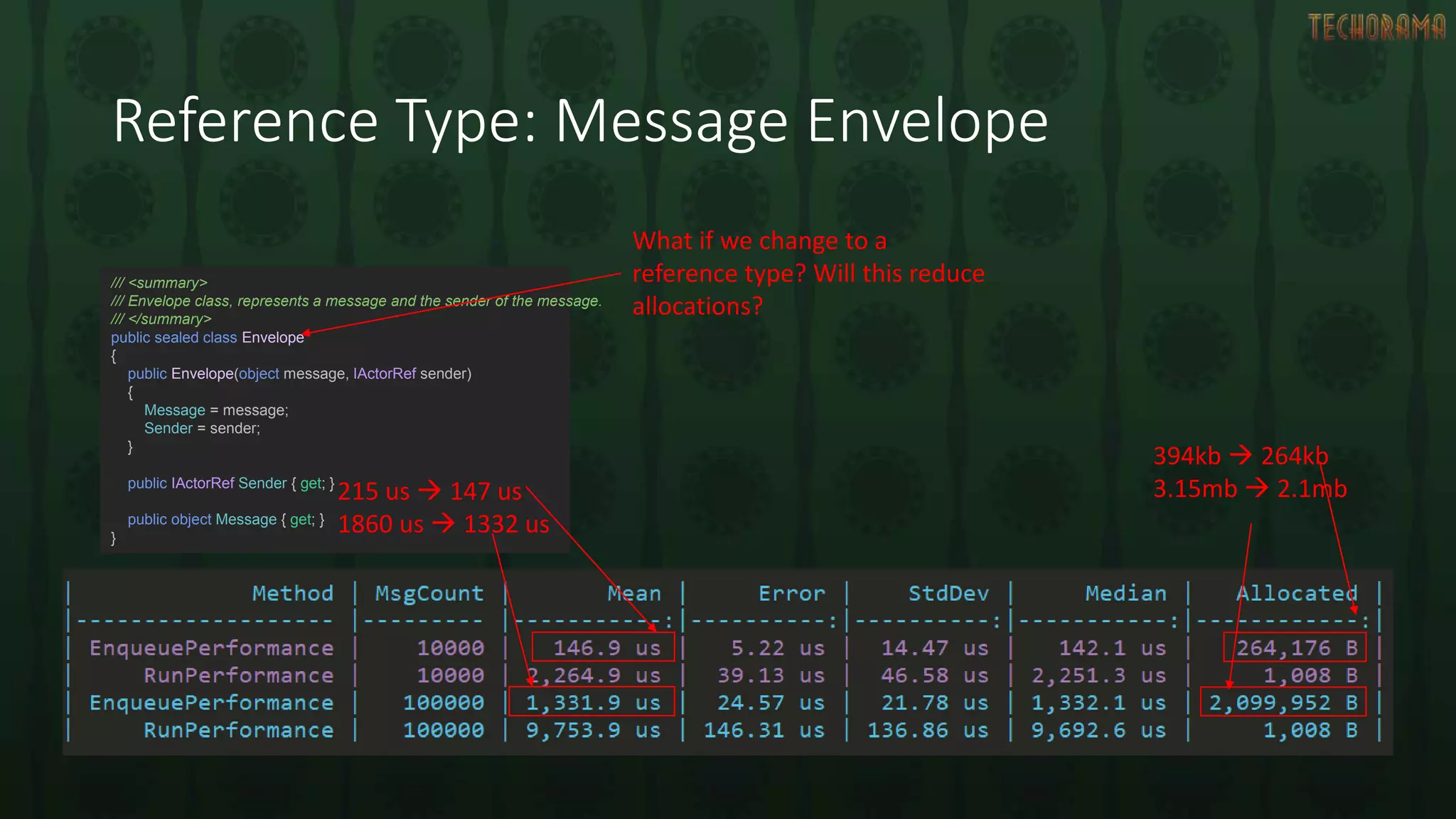Click the allocated value 264,176 B
The image size is (1456, 819).
[x=1297, y=648]
